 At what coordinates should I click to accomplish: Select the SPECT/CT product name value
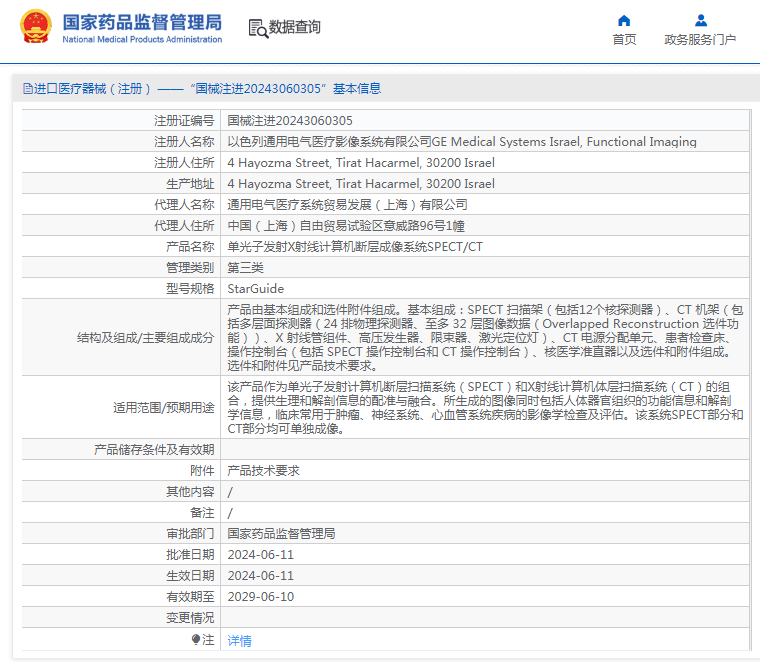tap(355, 247)
